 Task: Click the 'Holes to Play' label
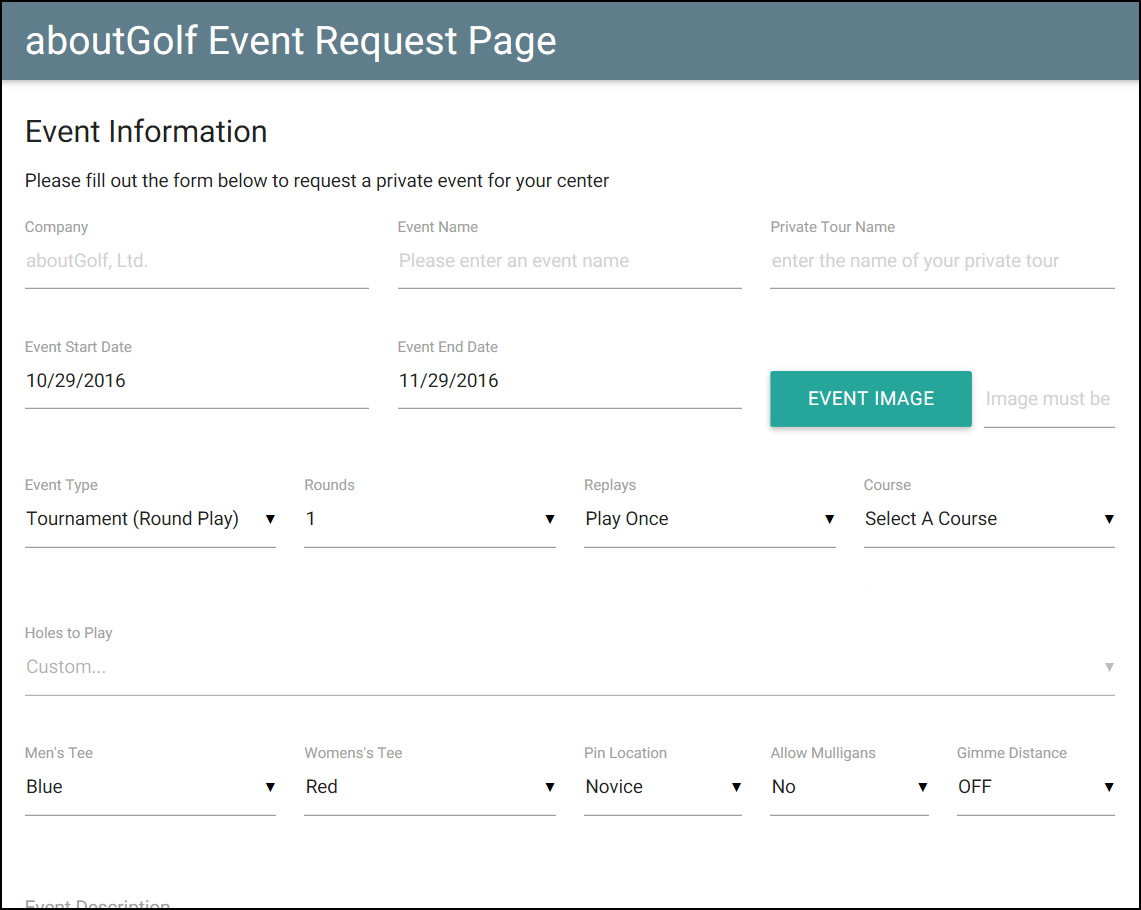pyautogui.click(x=68, y=633)
